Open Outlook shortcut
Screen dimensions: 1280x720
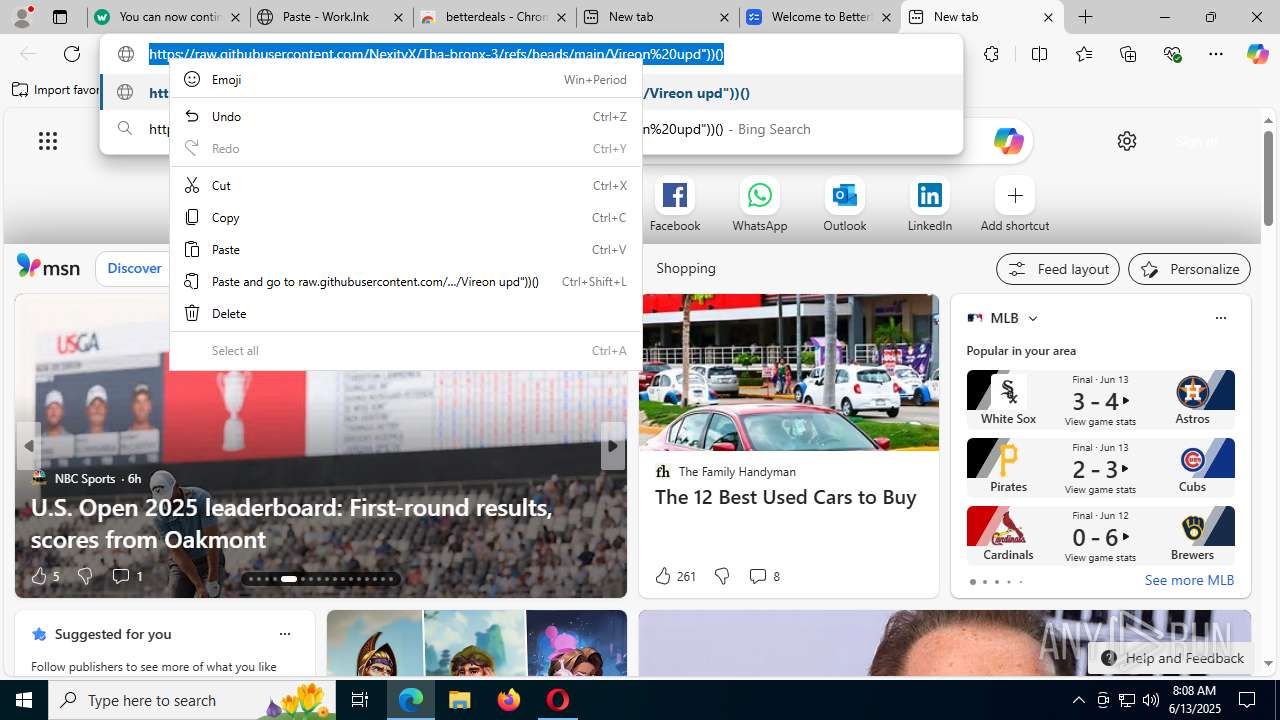click(845, 205)
